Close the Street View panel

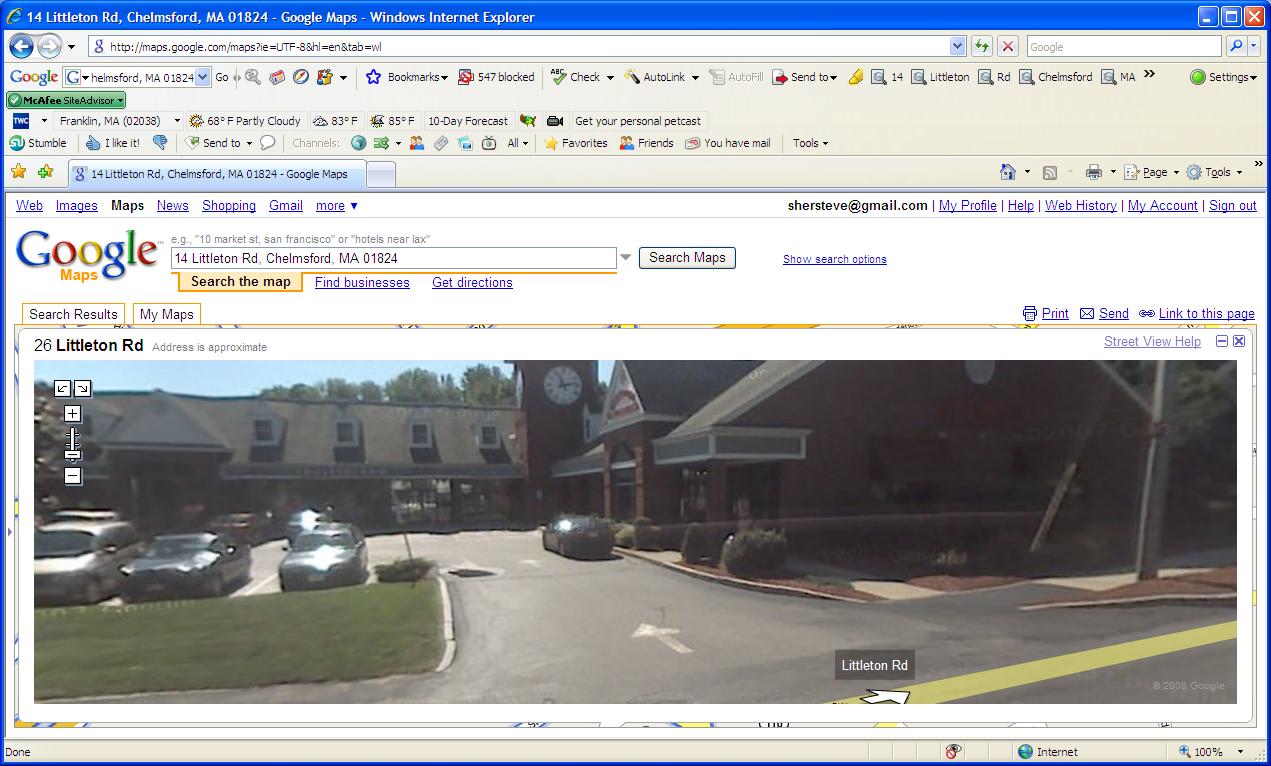click(x=1239, y=341)
